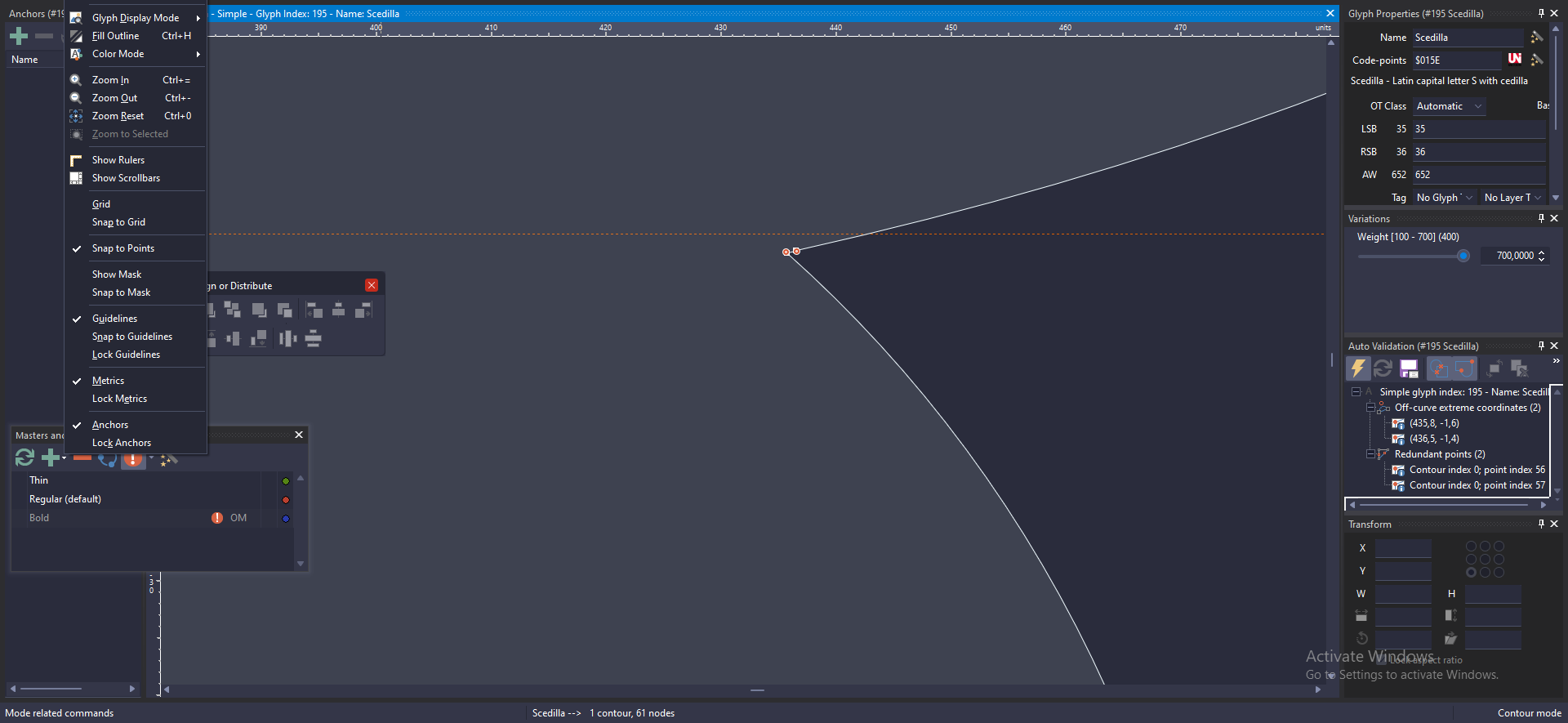Select Show Rulers in the menu
Viewport: 1568px width, 723px height.
pos(118,160)
